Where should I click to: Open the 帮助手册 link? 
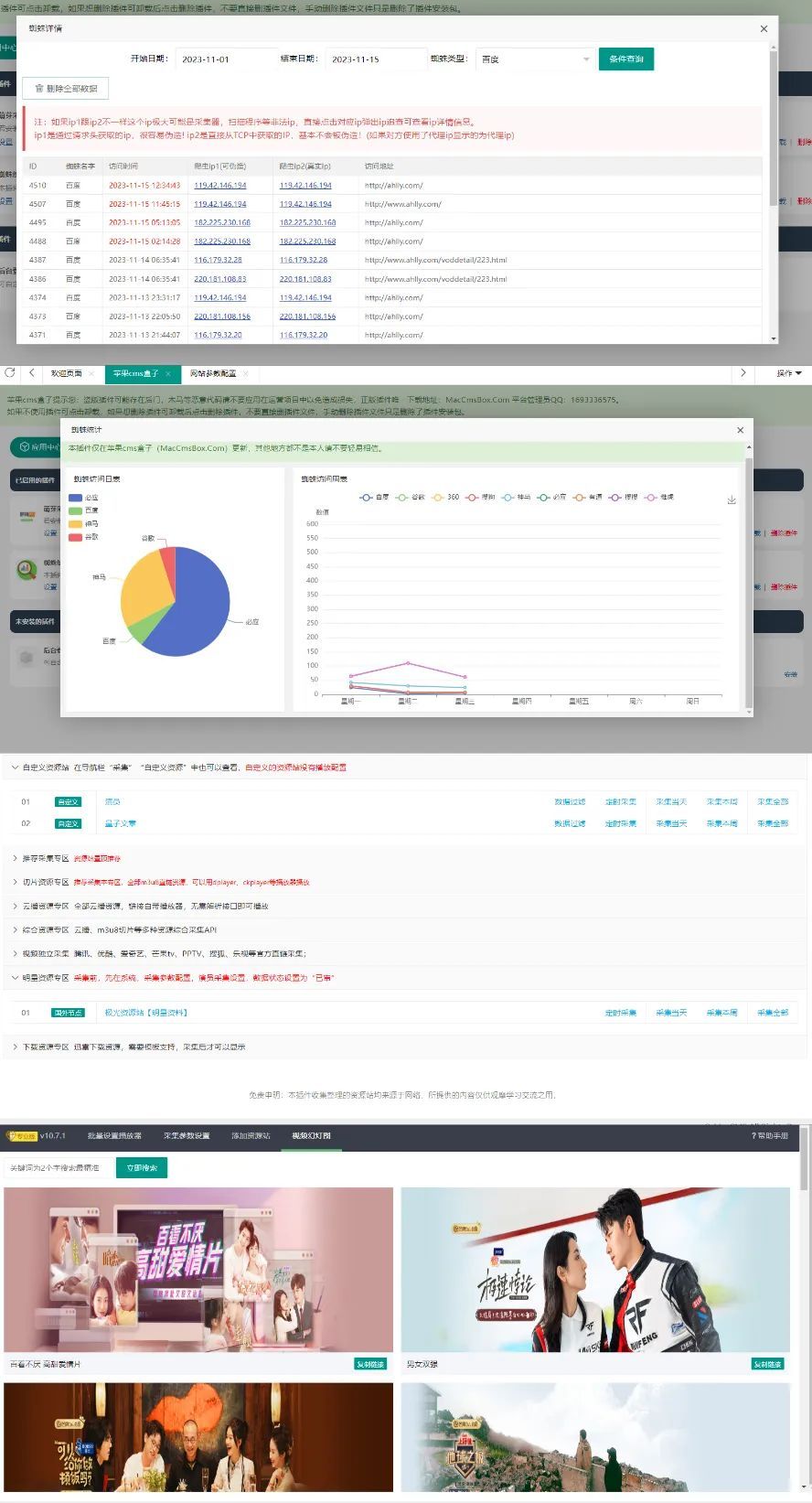pyautogui.click(x=770, y=1135)
